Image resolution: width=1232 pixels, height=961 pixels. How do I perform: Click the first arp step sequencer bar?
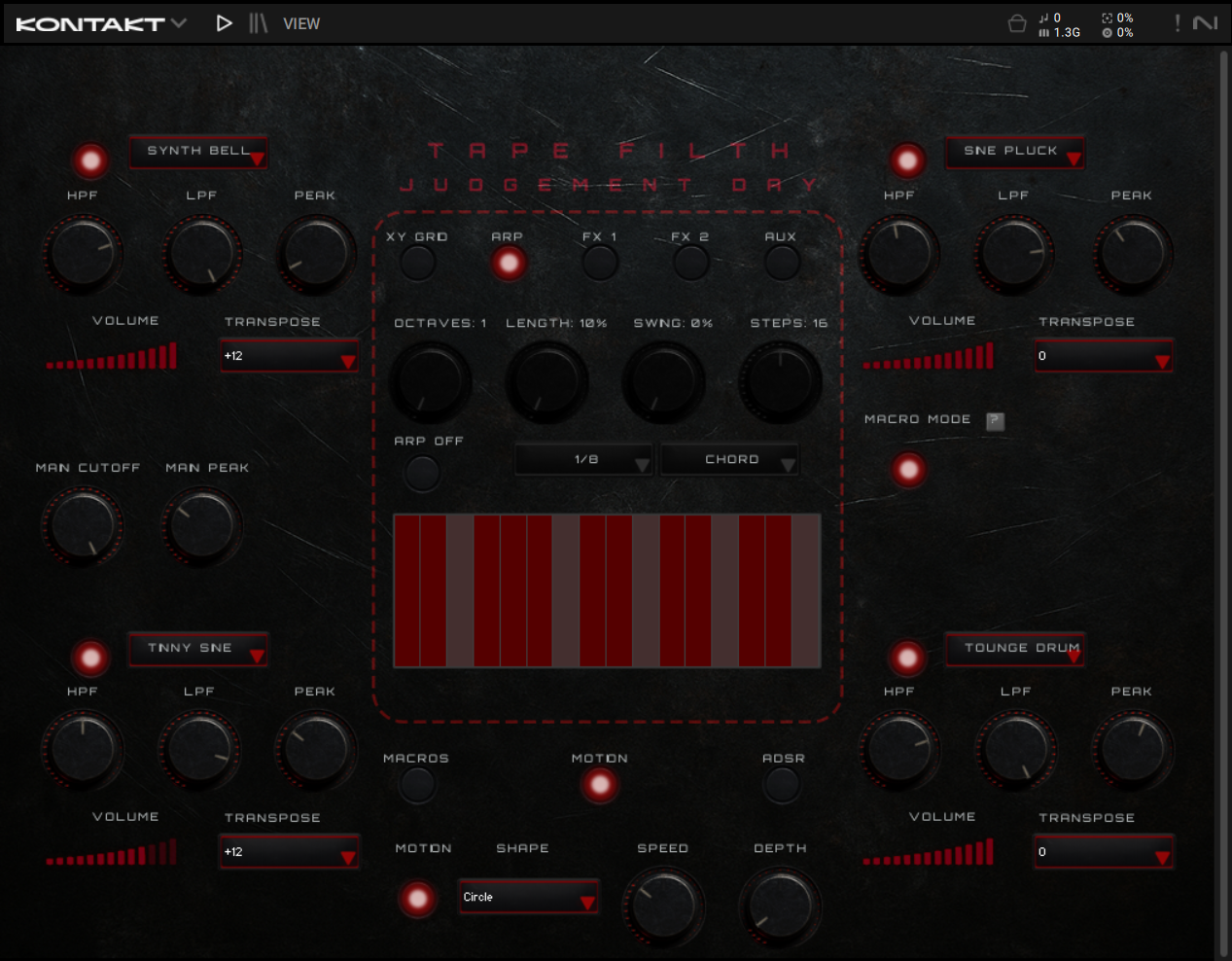point(406,590)
